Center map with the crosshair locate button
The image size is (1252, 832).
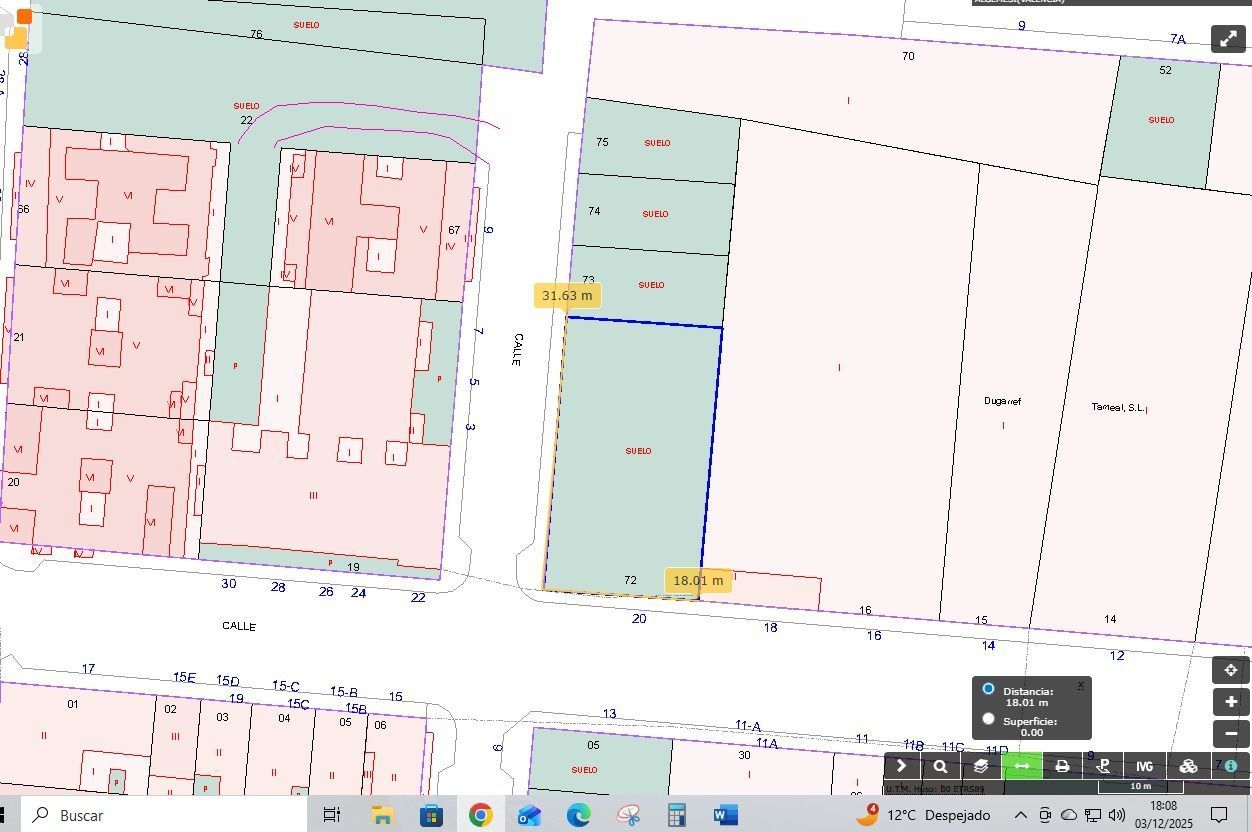coord(1231,670)
